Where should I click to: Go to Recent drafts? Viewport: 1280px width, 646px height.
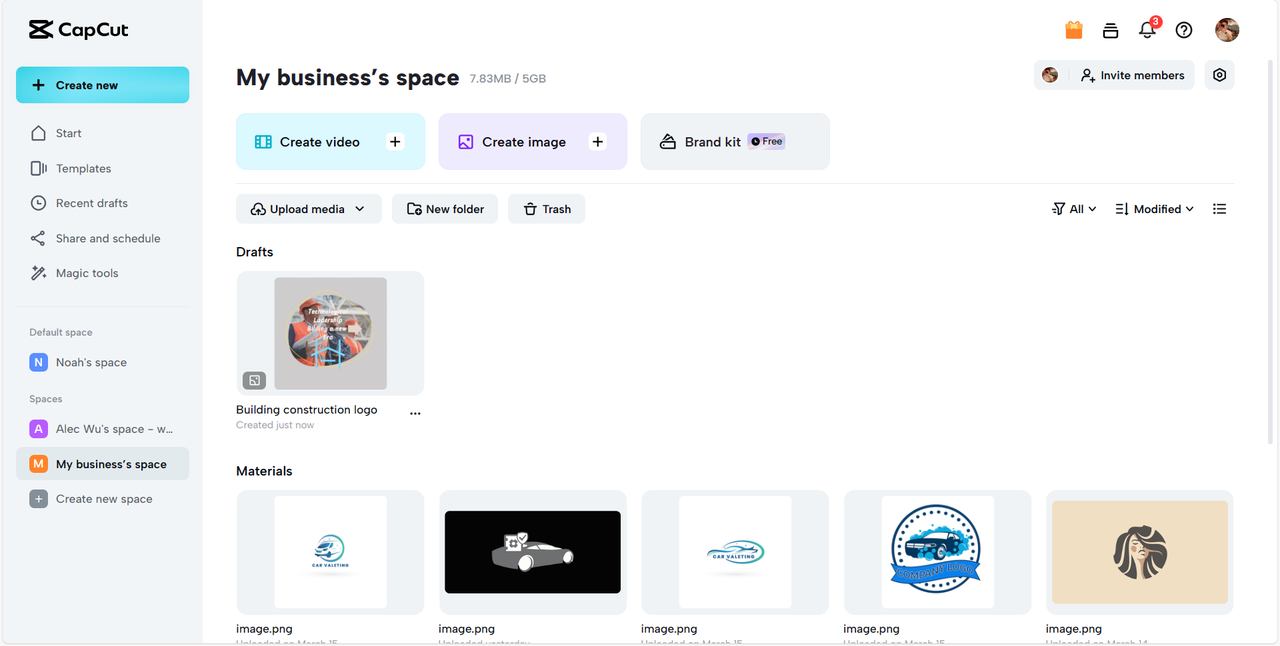tap(102, 203)
